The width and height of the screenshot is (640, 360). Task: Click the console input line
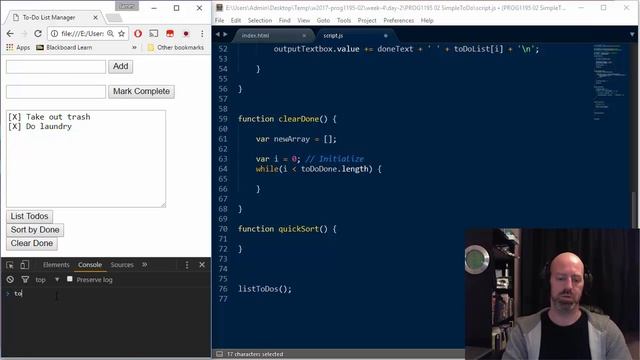tap(106, 293)
